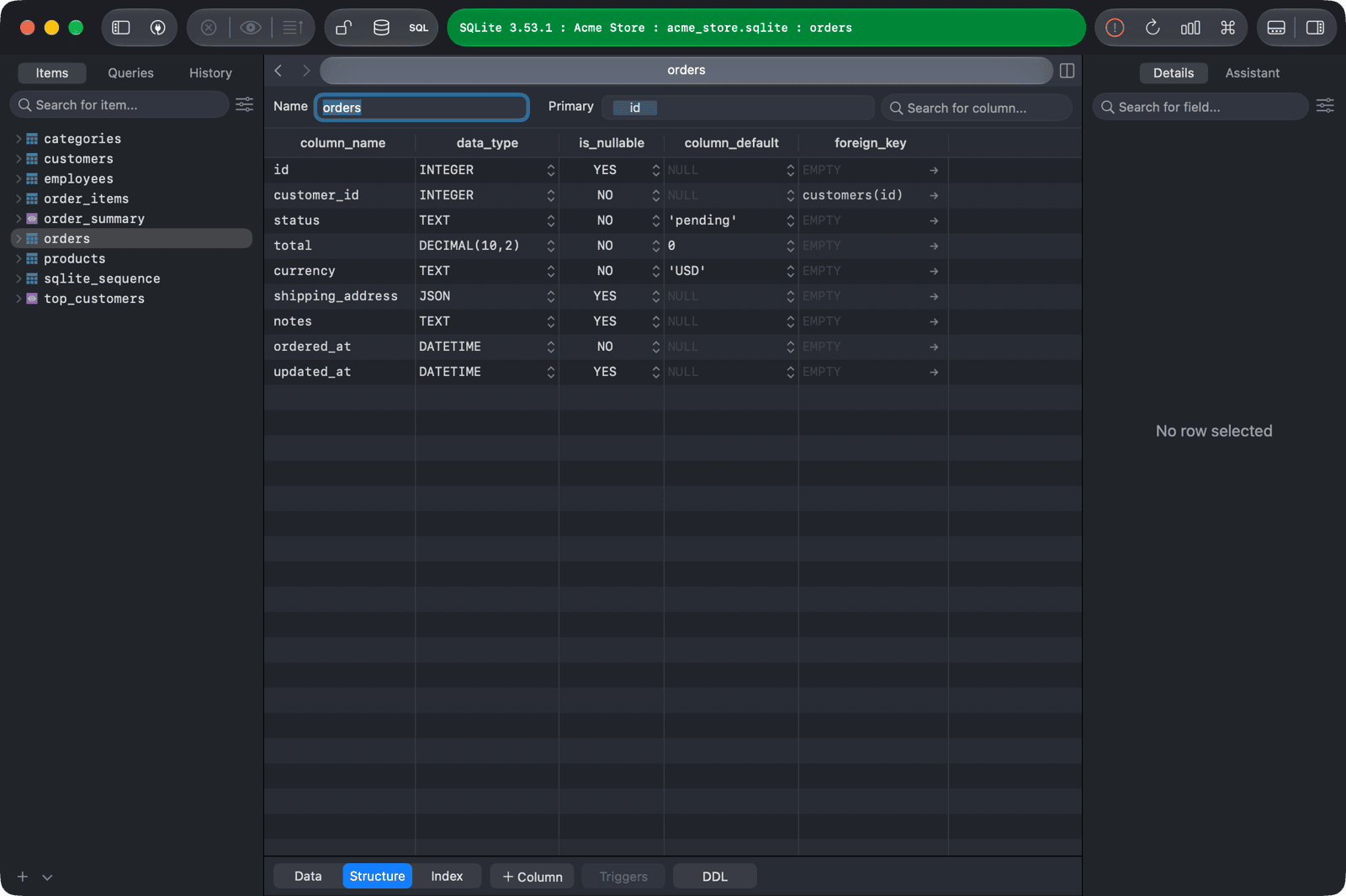Open item filter options in left sidebar

click(x=244, y=104)
